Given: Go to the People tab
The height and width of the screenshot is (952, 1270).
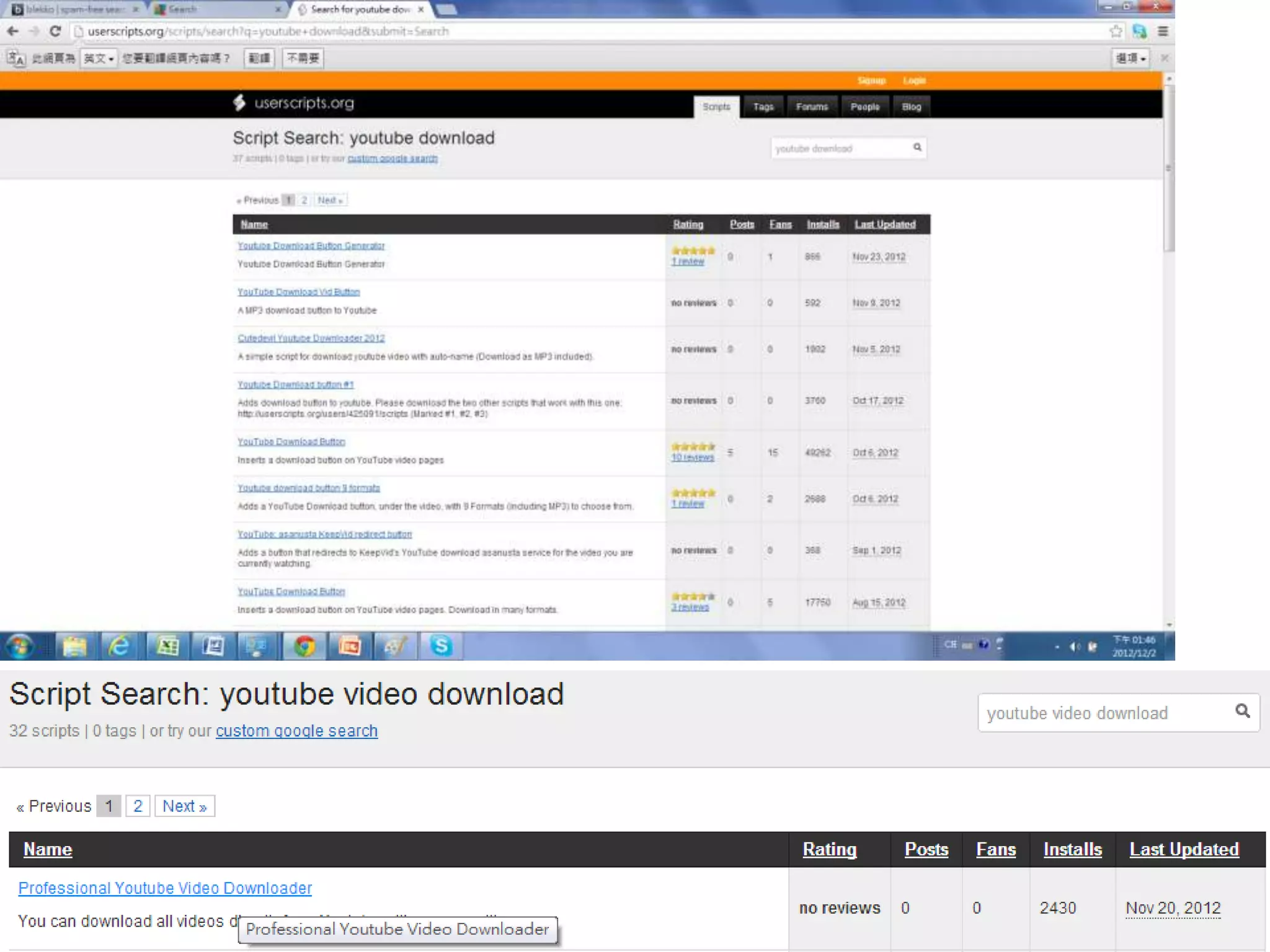Looking at the screenshot, I should pos(864,107).
